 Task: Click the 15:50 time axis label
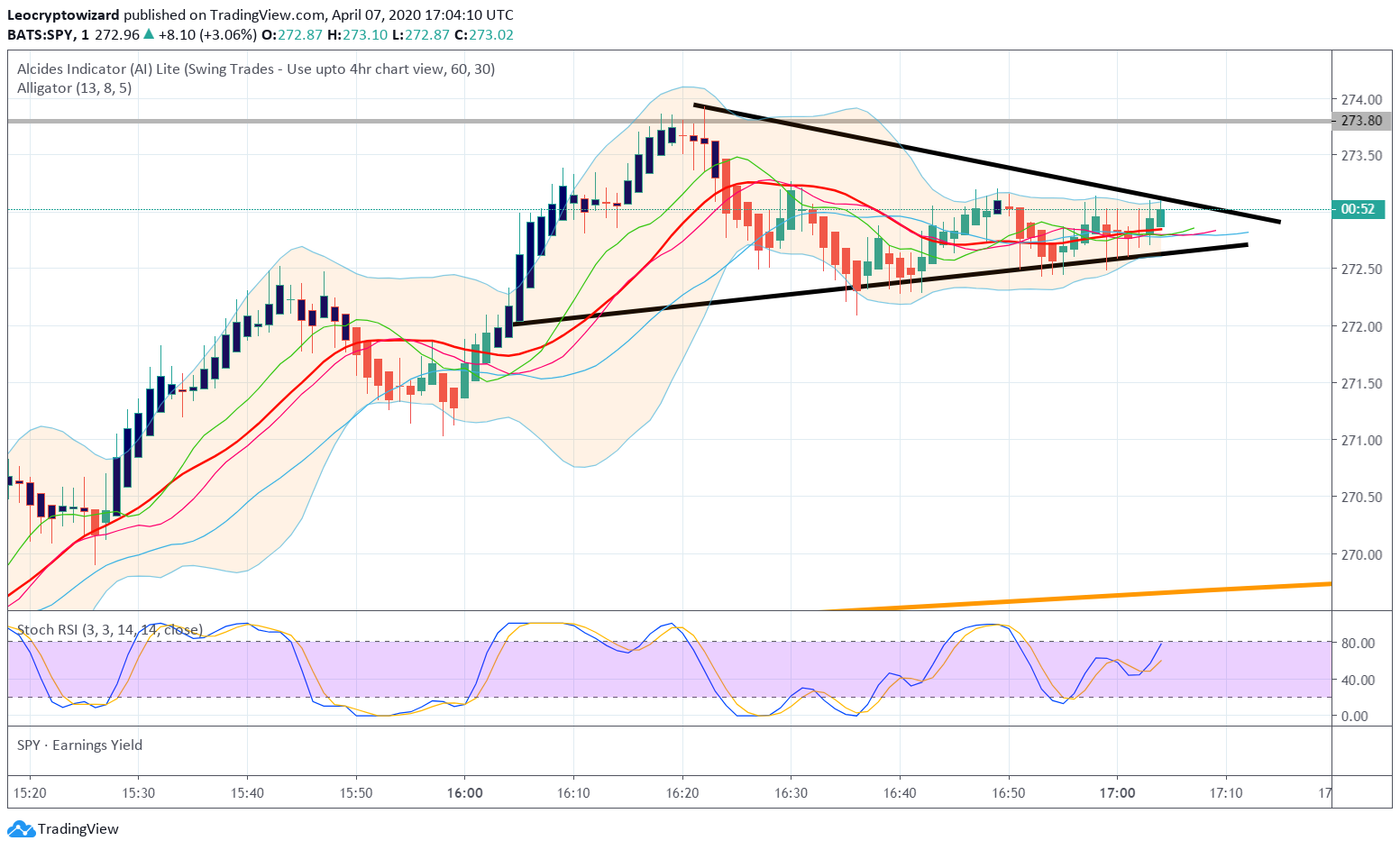coord(356,793)
